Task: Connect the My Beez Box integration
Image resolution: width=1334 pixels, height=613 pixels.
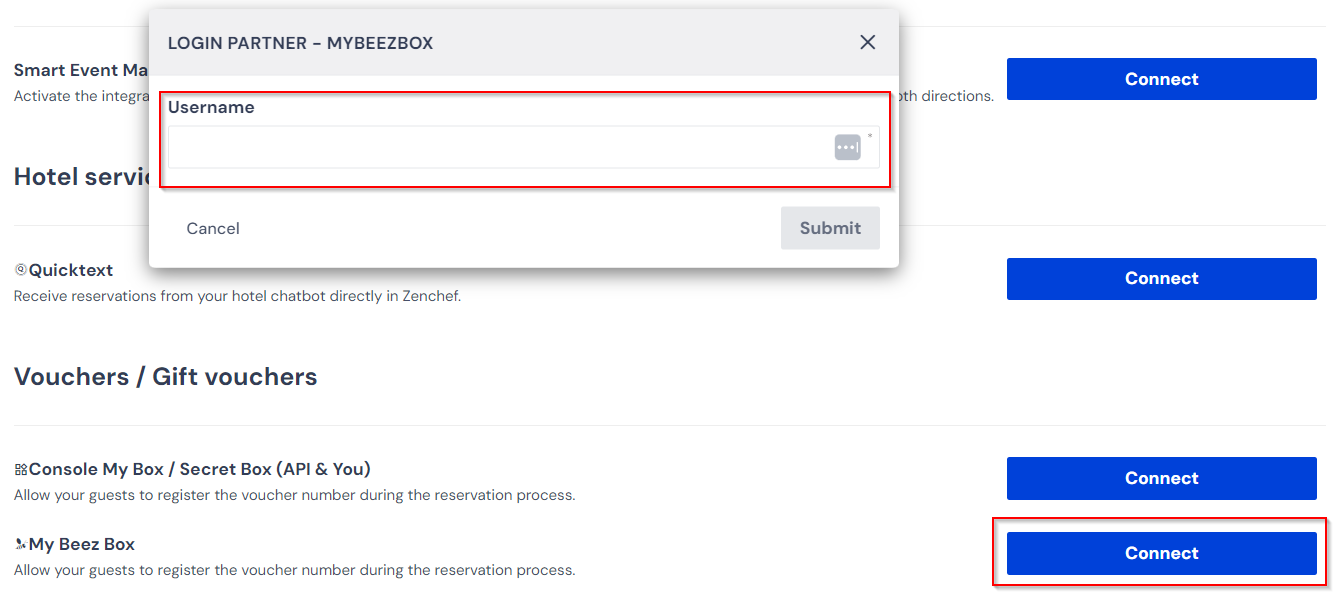Action: tap(1161, 553)
